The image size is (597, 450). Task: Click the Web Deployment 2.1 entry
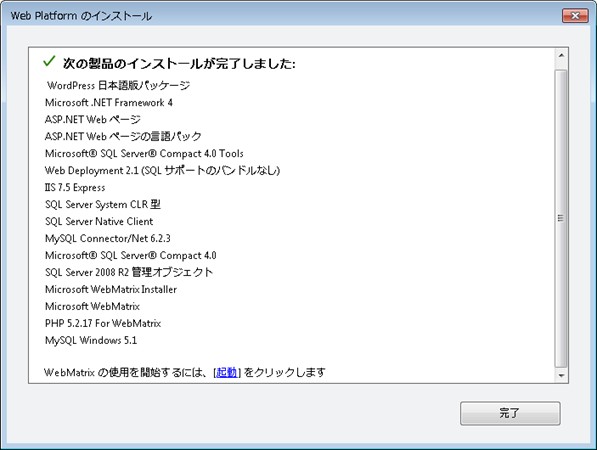click(162, 171)
